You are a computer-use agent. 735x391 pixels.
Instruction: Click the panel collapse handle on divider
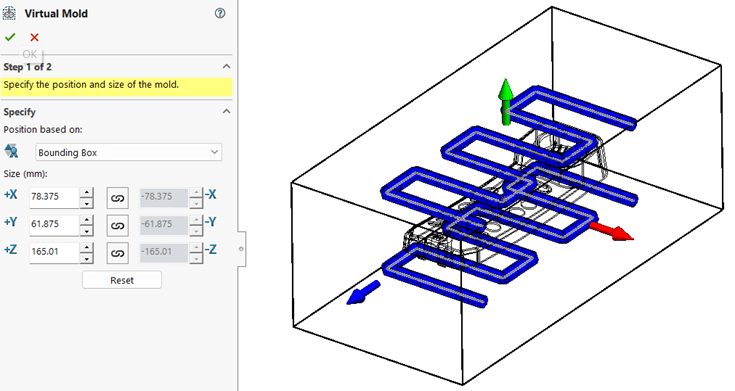tap(241, 249)
